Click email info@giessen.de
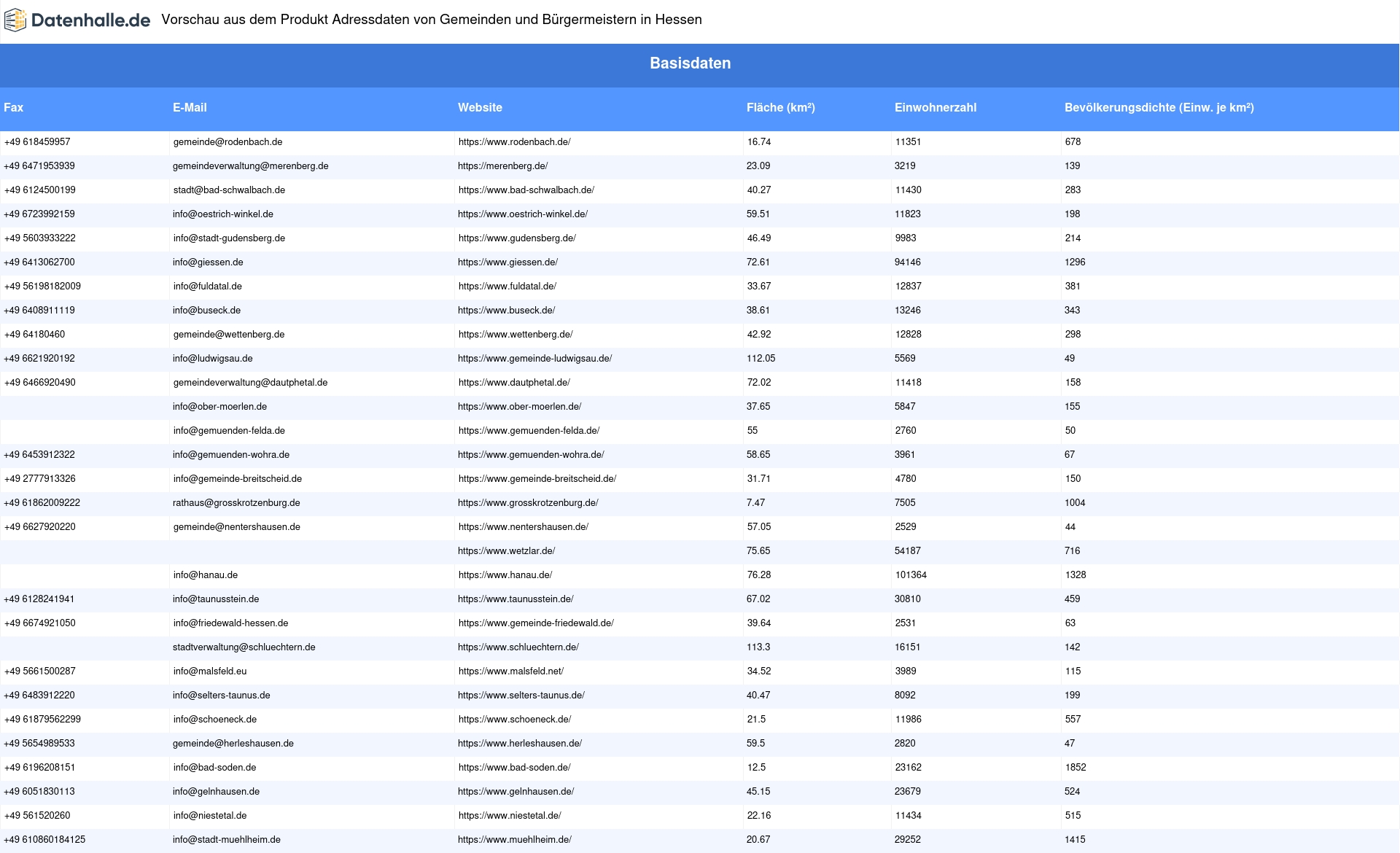 [x=209, y=262]
